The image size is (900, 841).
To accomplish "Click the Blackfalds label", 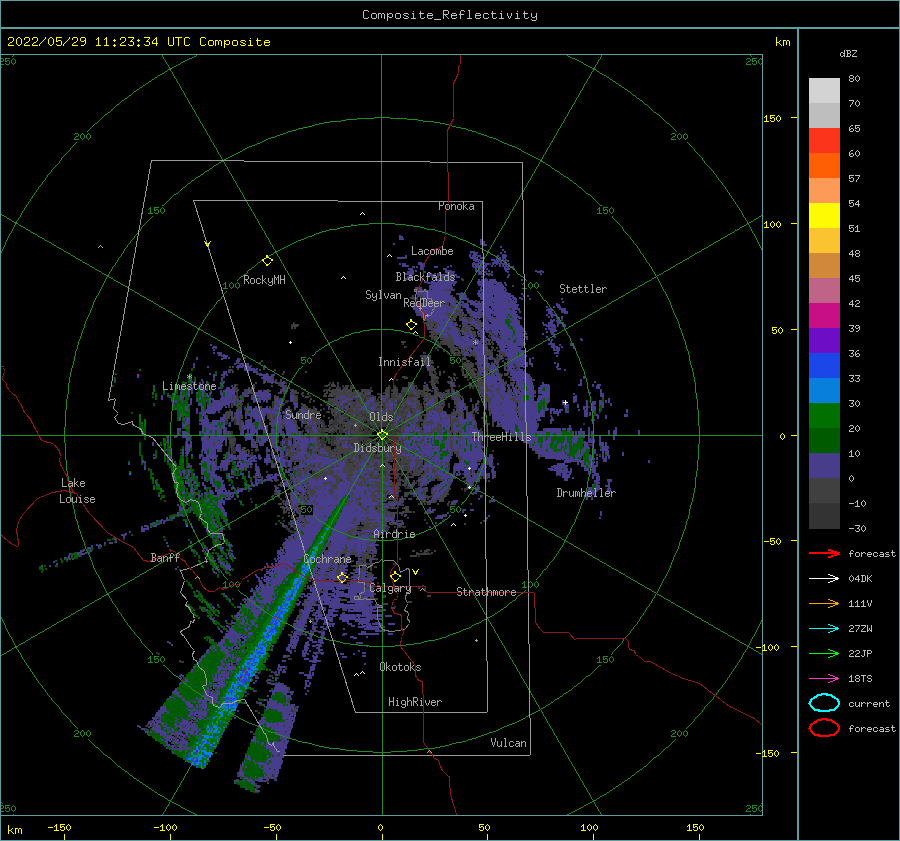I will coord(425,277).
